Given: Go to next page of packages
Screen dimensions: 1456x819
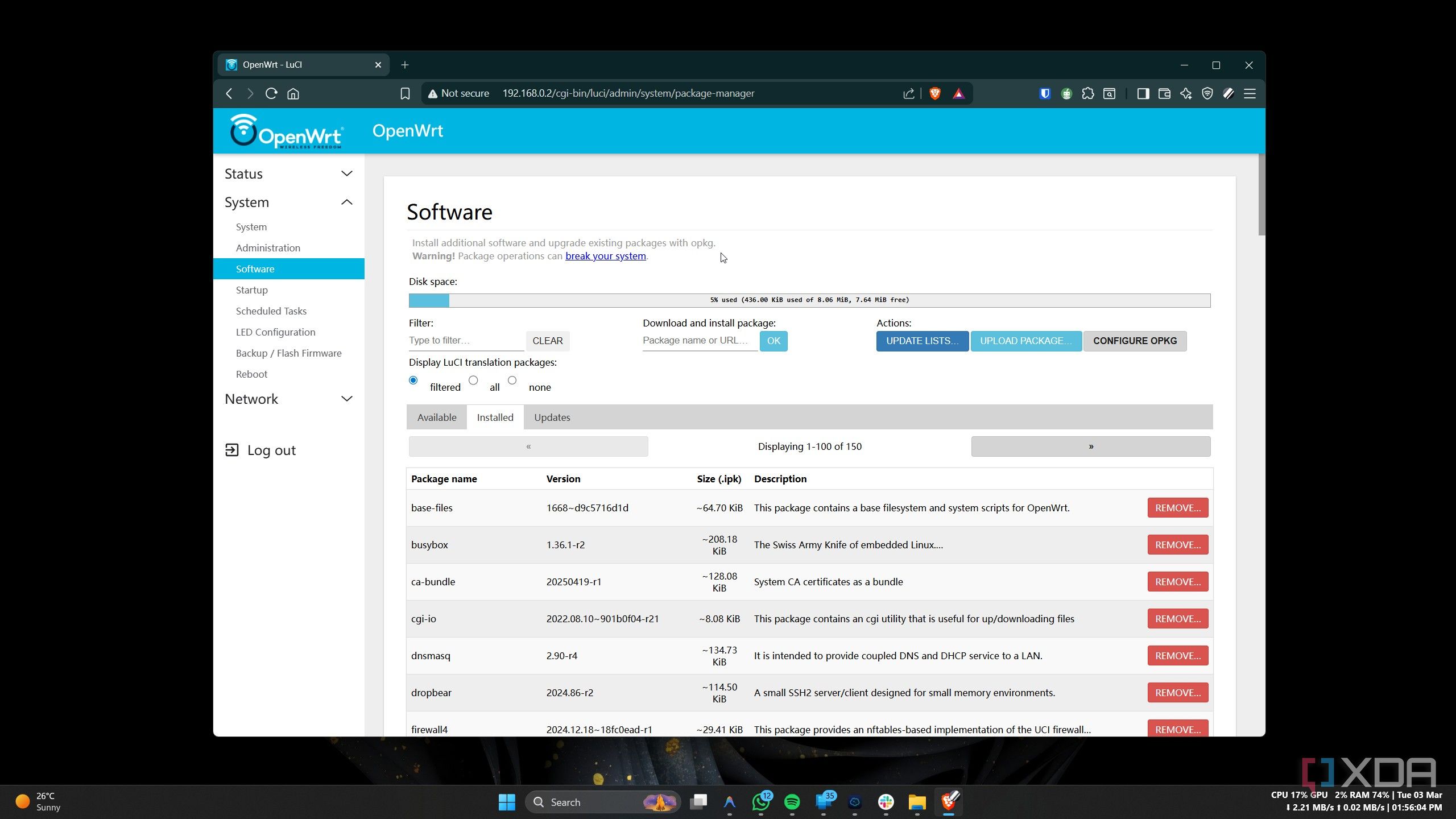Looking at the screenshot, I should [x=1091, y=446].
